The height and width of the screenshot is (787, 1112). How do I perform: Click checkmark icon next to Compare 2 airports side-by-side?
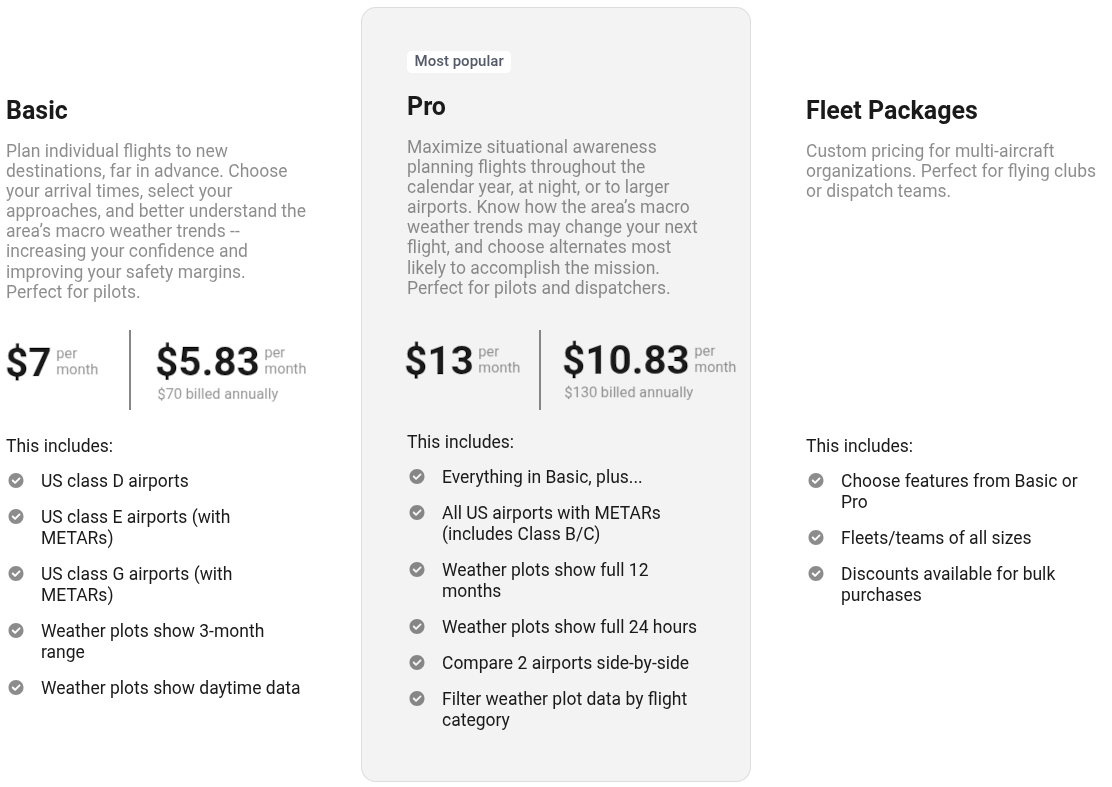point(417,663)
